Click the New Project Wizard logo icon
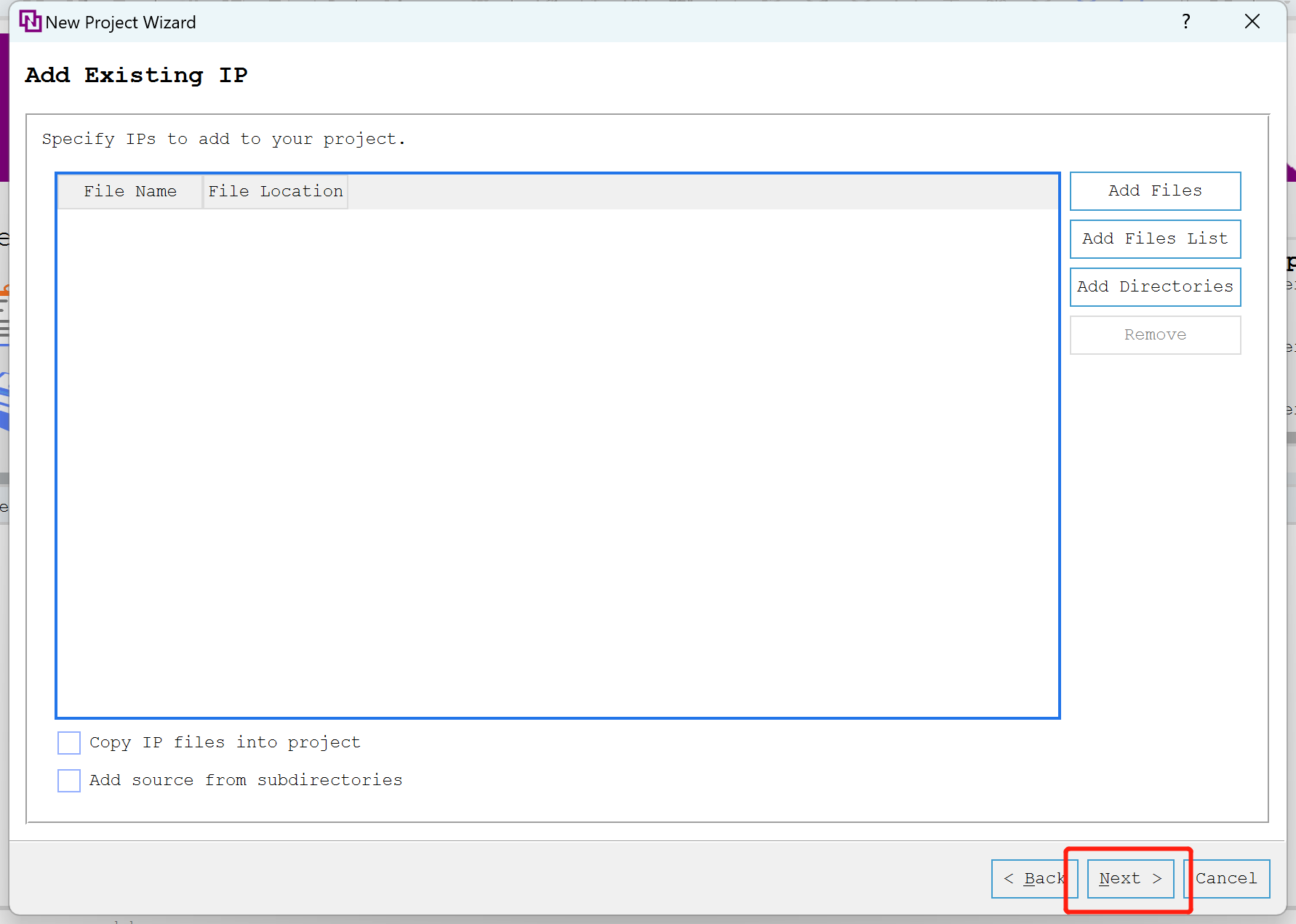Screen dimensions: 1296x924 [x=30, y=22]
